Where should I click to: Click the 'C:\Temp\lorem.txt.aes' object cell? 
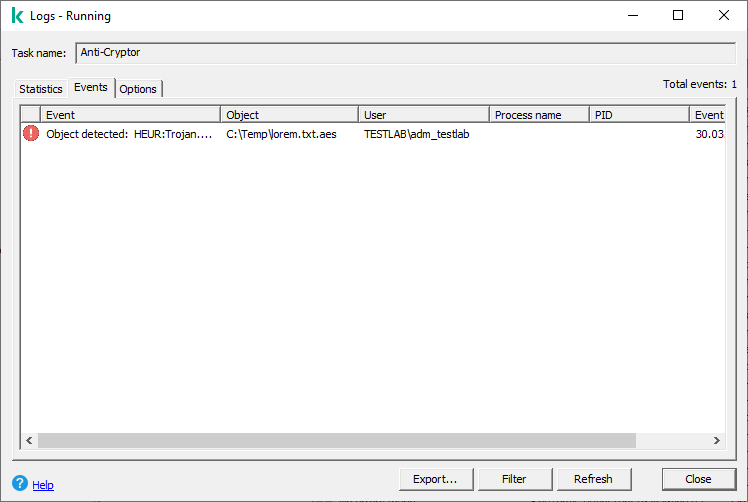point(281,134)
